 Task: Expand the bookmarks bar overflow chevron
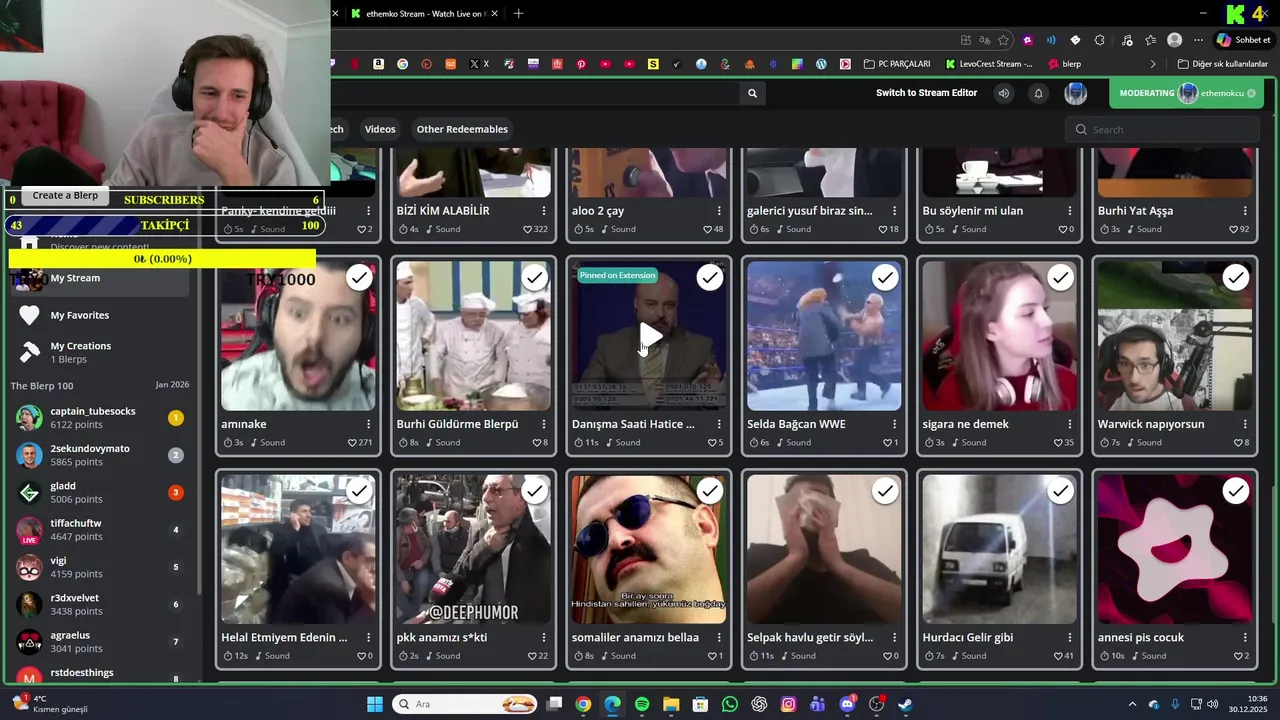coord(1152,64)
